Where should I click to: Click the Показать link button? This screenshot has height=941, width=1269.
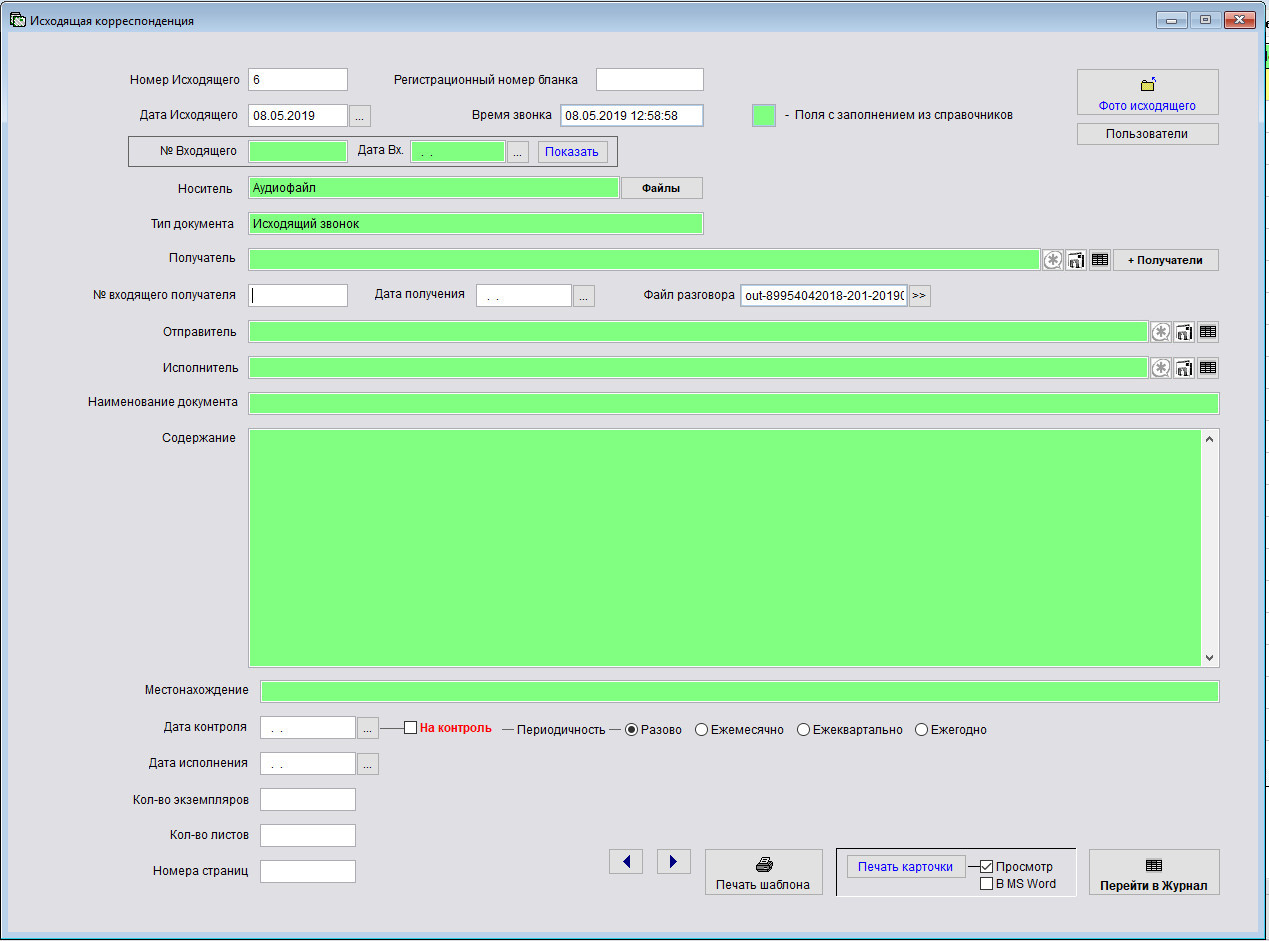coord(573,152)
